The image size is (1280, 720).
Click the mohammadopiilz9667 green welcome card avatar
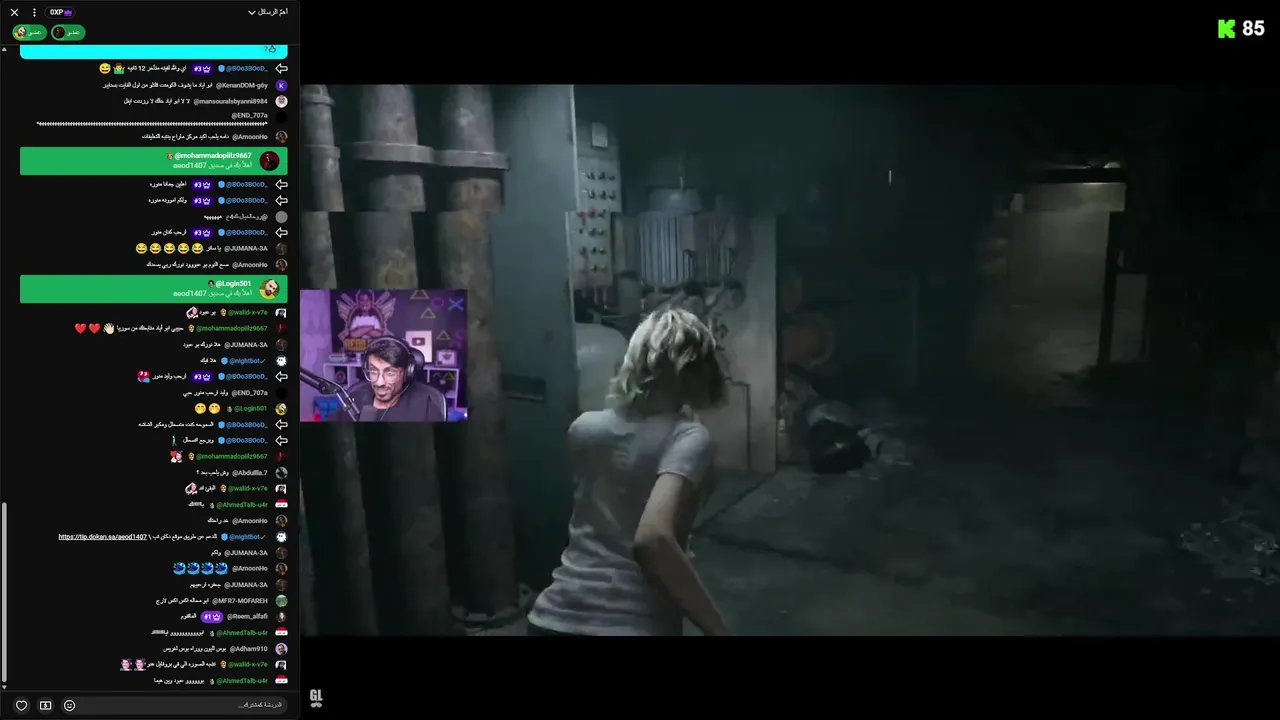tap(269, 161)
